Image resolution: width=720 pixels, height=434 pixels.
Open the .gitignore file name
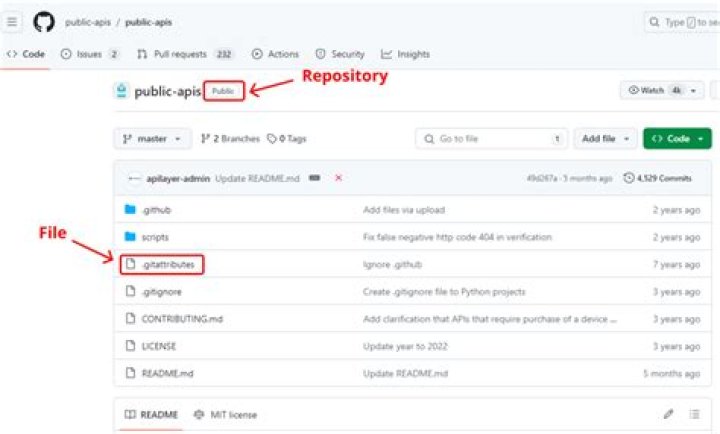point(162,292)
